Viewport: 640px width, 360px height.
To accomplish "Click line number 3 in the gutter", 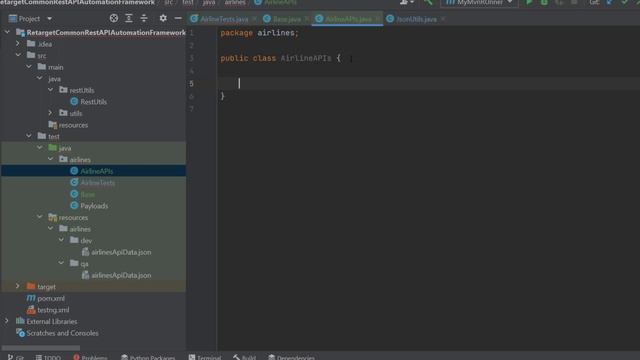I will click(x=191, y=58).
